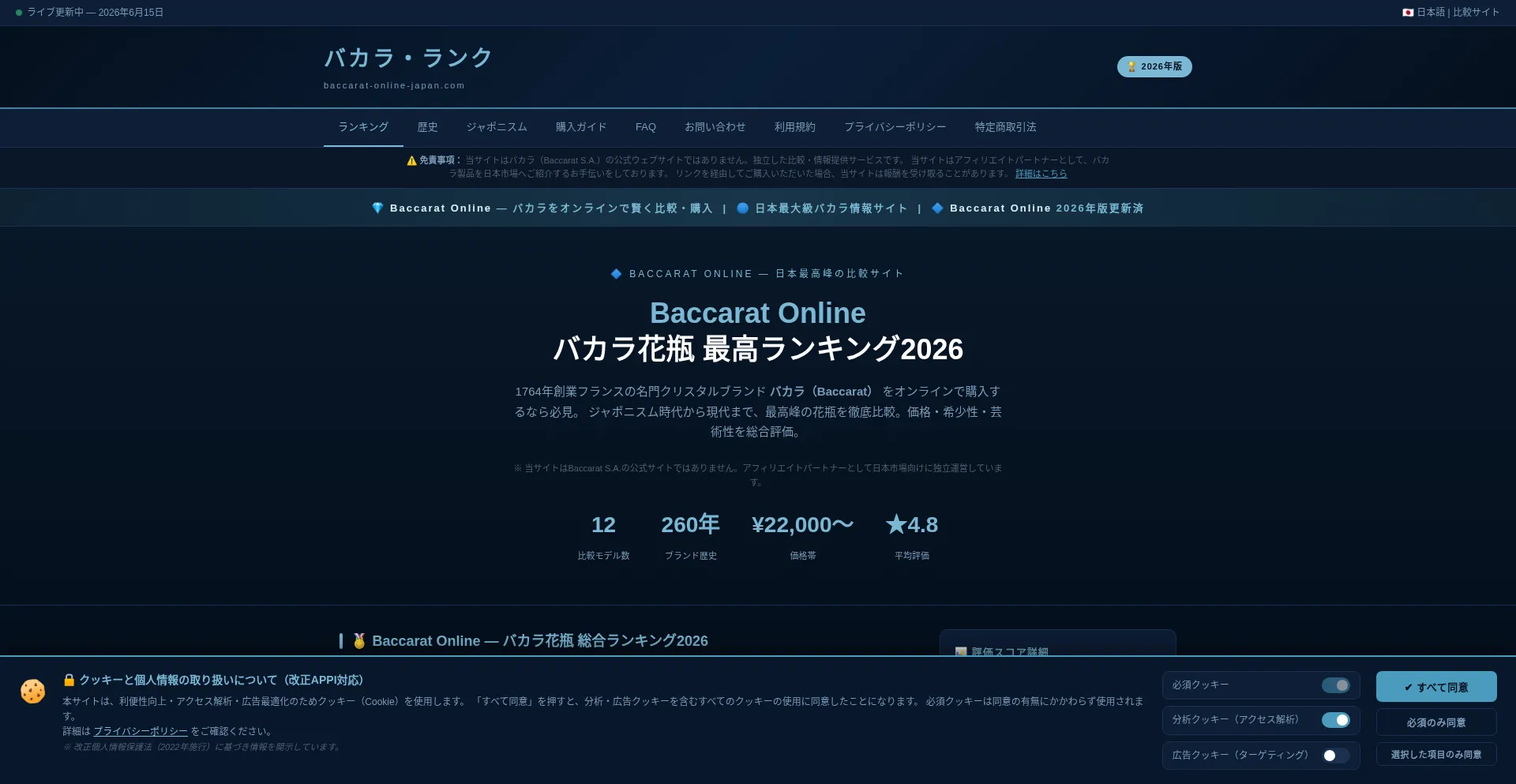
Task: Click the ¥22,000〜 価格帯 statistic
Action: coord(803,537)
